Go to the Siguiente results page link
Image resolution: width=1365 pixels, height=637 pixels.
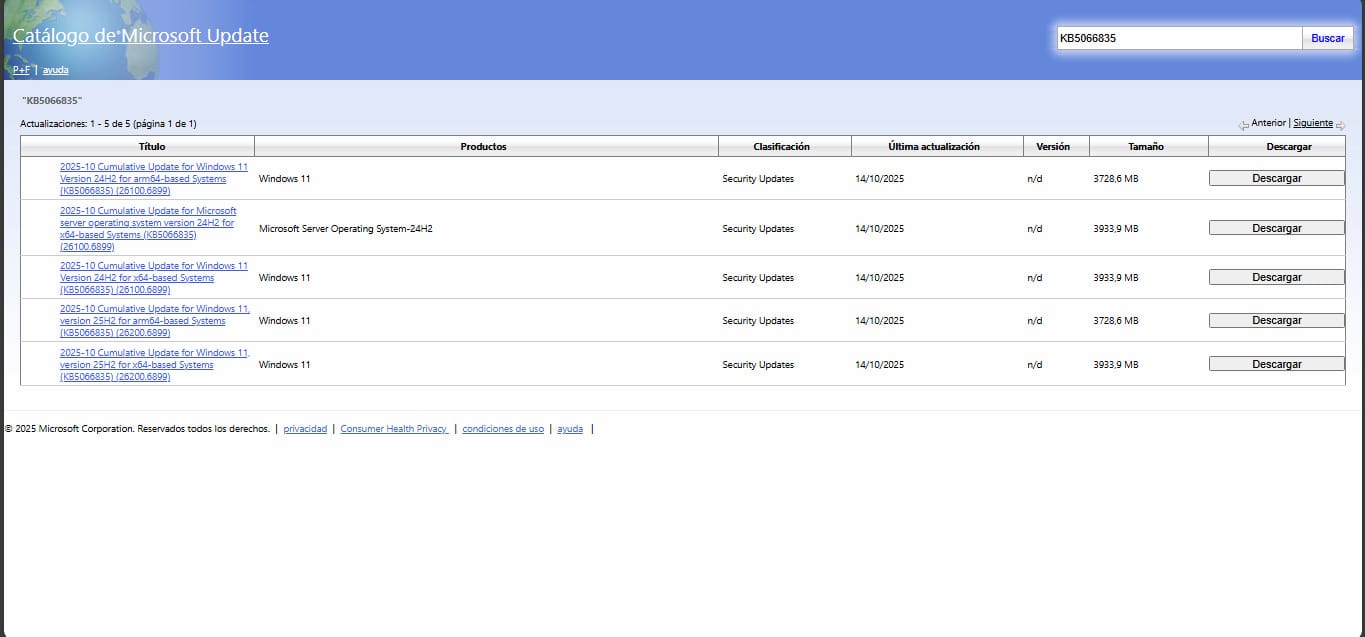(1312, 123)
